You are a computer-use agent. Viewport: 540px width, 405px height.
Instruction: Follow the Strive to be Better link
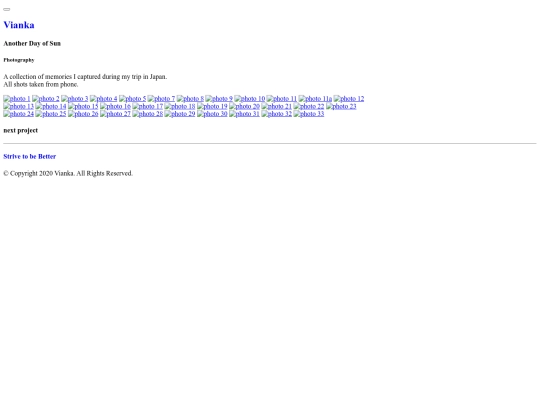click(x=30, y=156)
